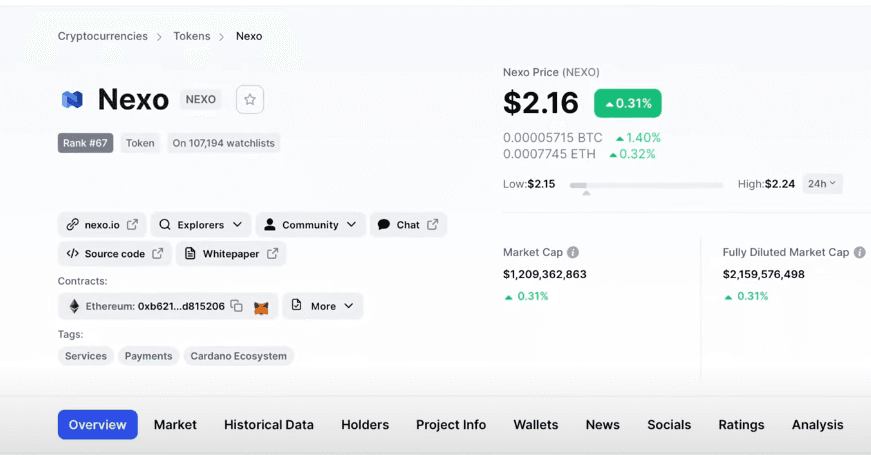Select the Cardano Ecosystem tag
The width and height of the screenshot is (871, 455).
click(x=239, y=356)
